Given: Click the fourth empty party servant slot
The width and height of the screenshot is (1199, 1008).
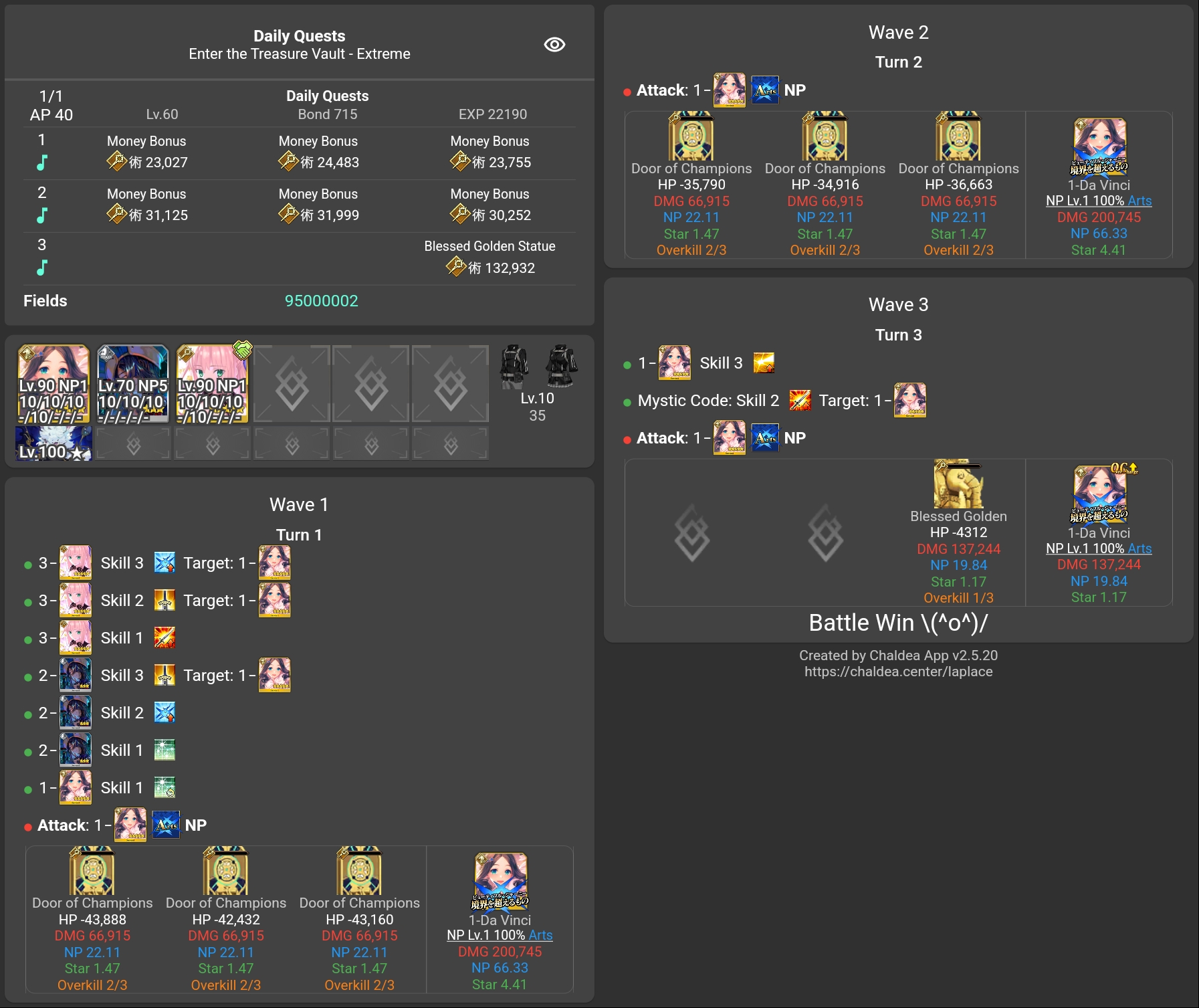Looking at the screenshot, I should coord(292,384).
